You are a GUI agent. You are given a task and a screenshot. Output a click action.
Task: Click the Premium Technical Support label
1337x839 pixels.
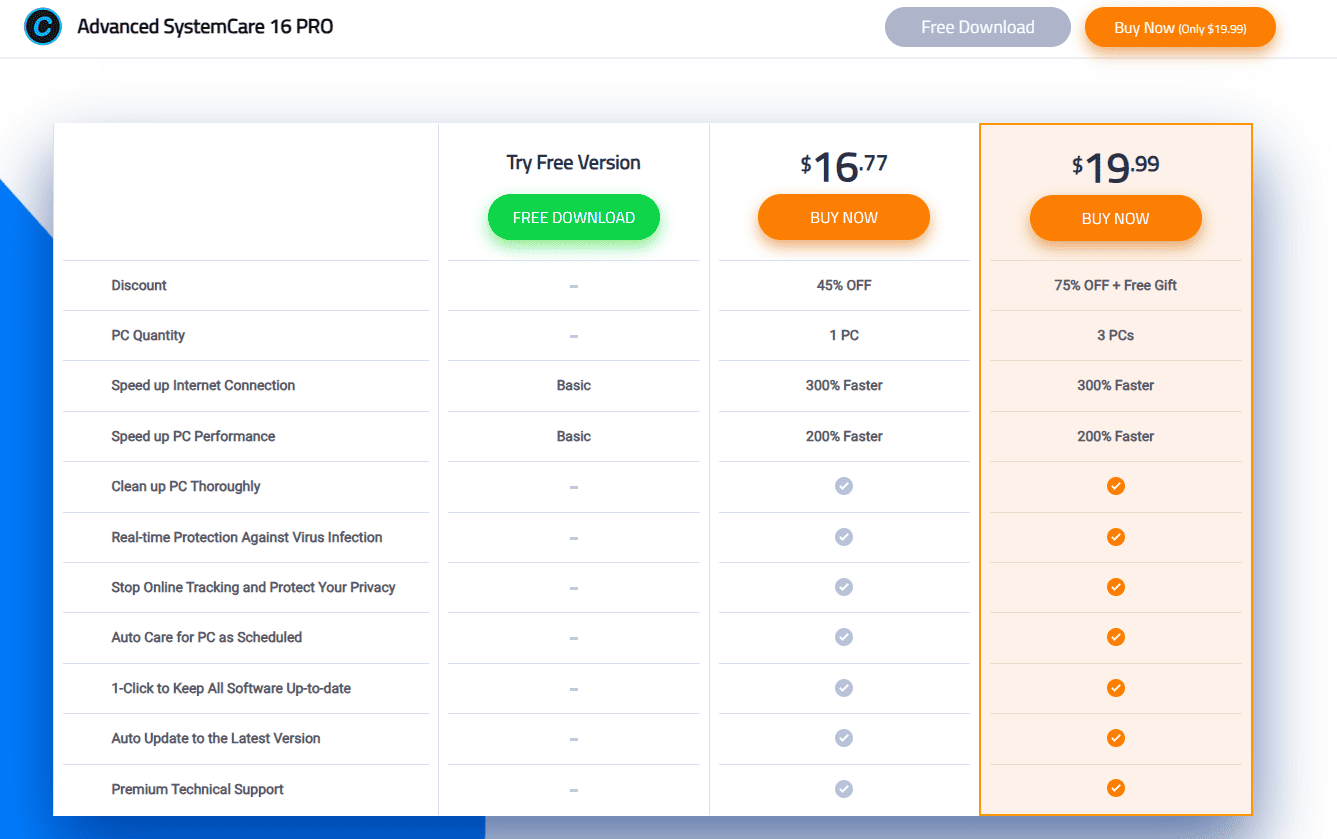pyautogui.click(x=197, y=789)
